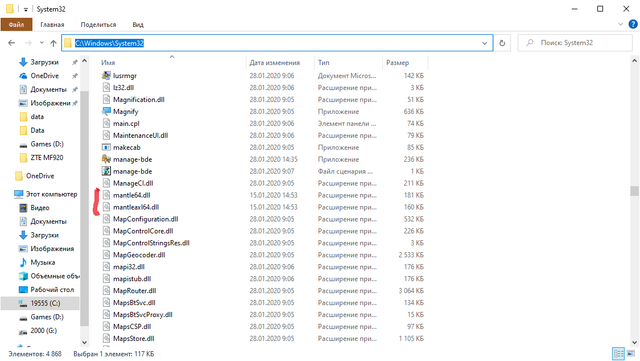Open Загрузки in quick access

tap(44, 62)
